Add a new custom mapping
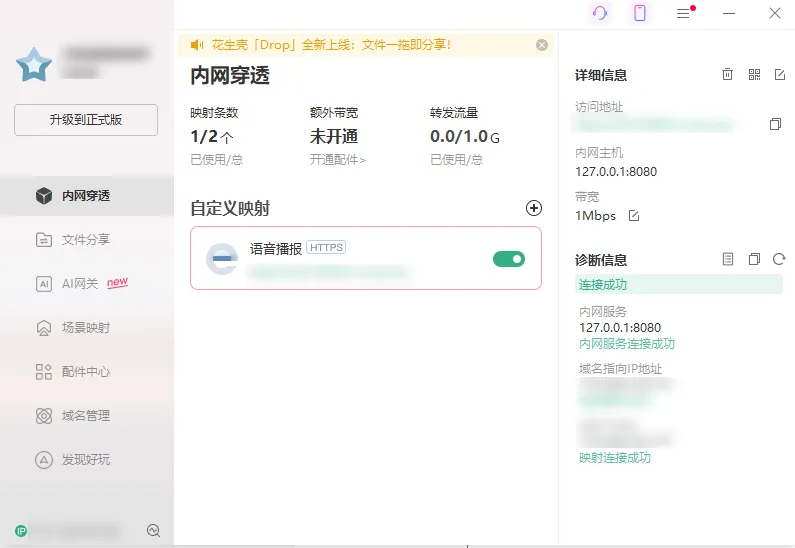Screen dimensions: 795x548 (533, 208)
